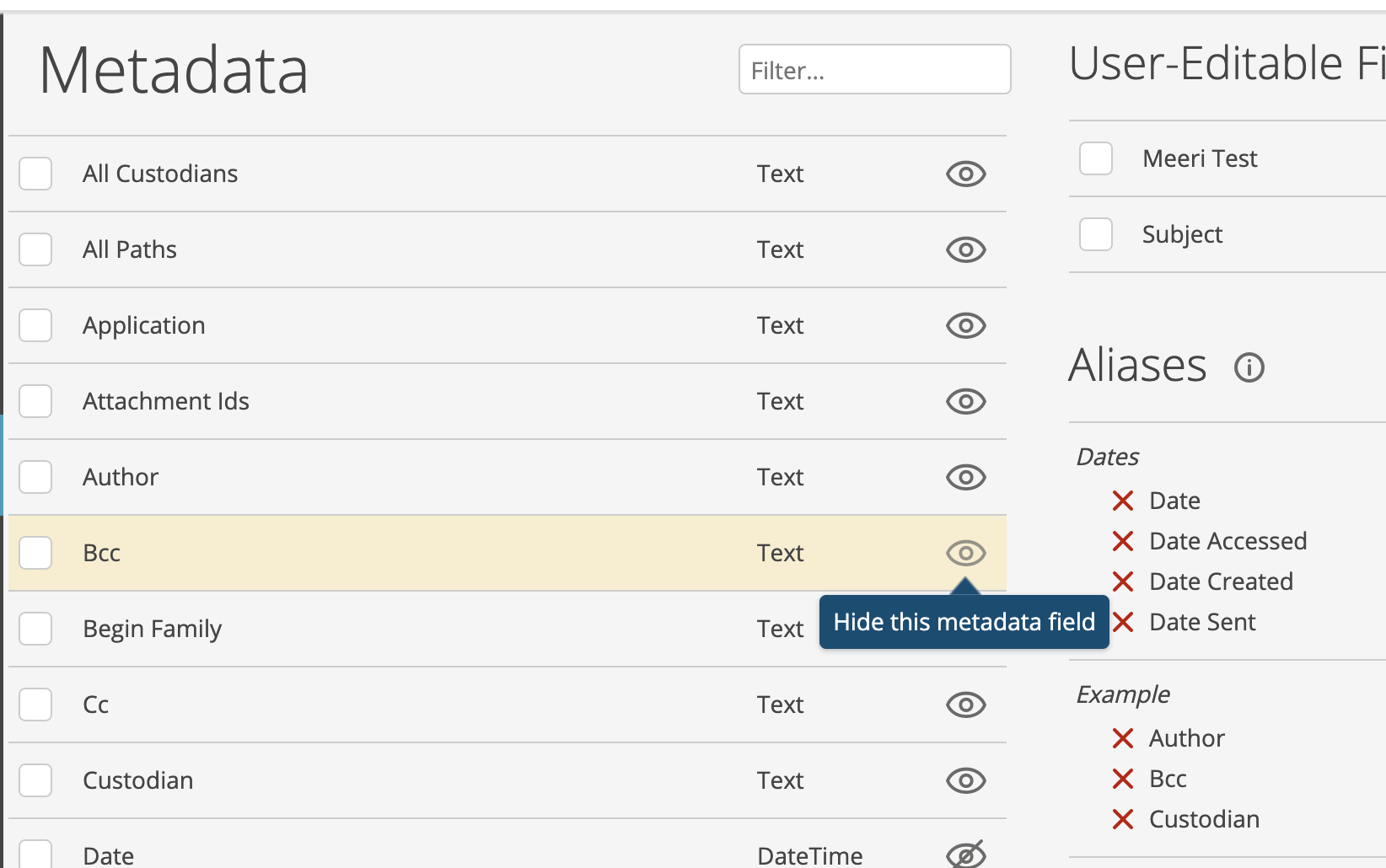Click the All Paths field name
Image resolution: width=1386 pixels, height=868 pixels.
130,249
